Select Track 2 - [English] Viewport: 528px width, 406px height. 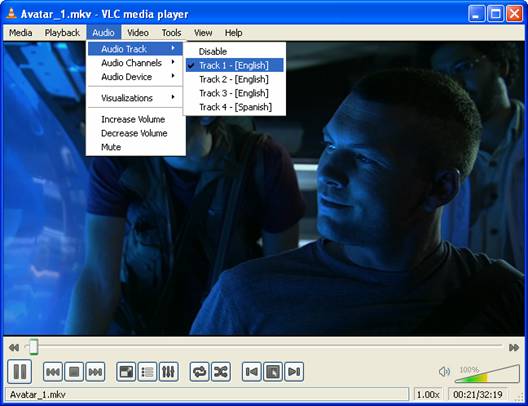235,79
